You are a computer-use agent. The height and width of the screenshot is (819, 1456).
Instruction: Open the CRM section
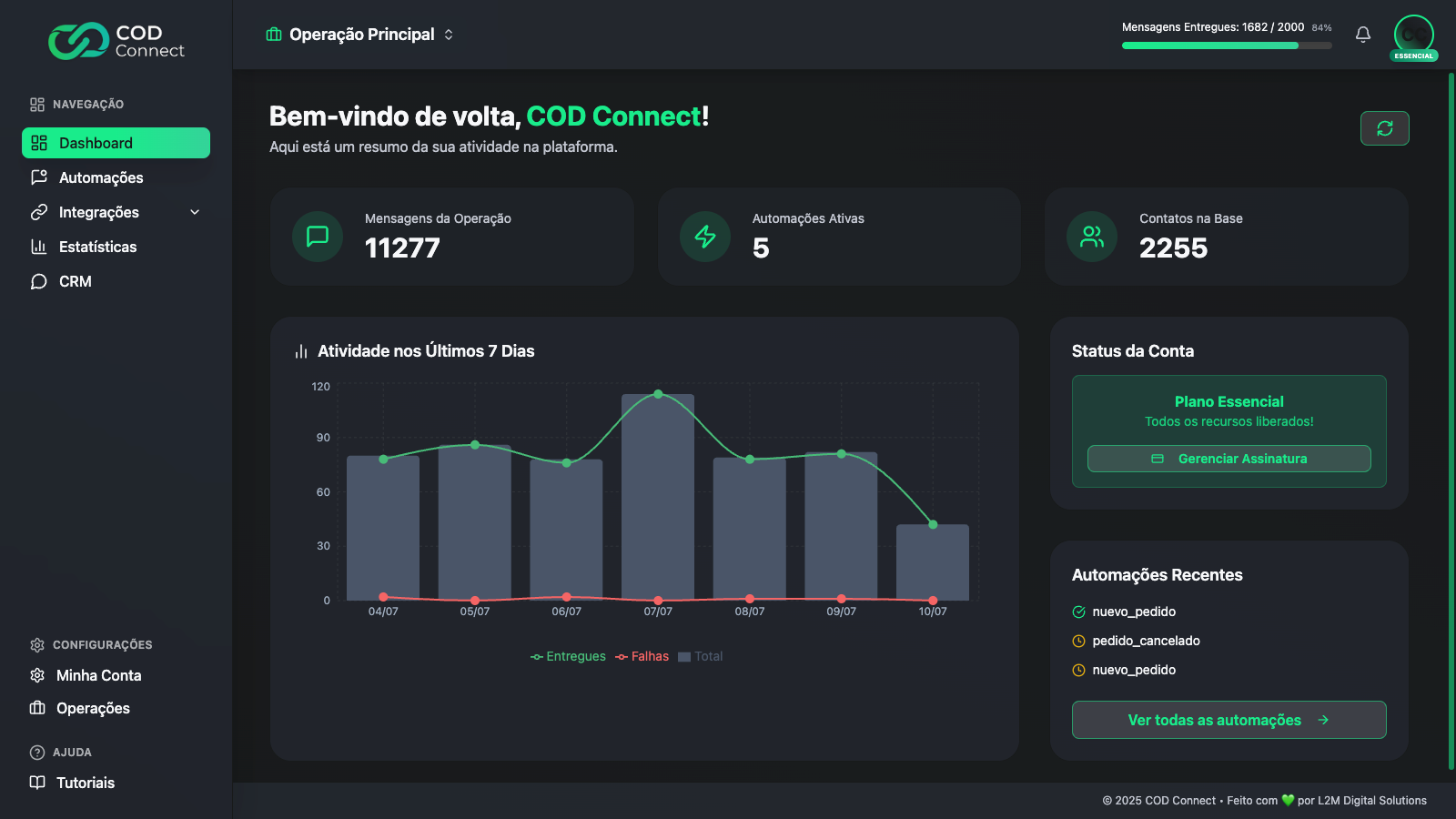click(x=116, y=281)
